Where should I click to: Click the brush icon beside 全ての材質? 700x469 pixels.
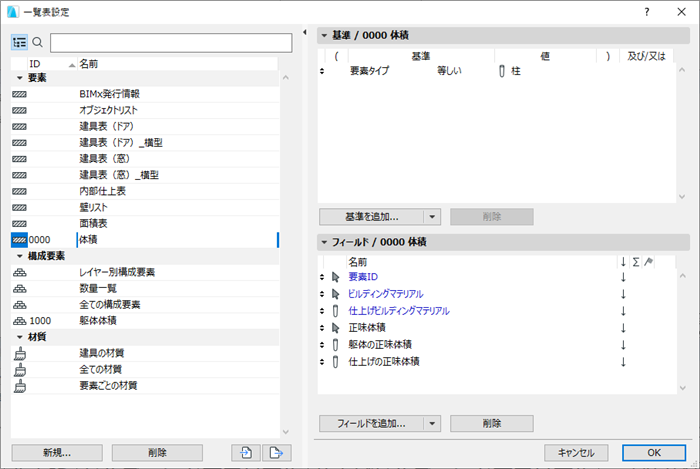(20, 369)
